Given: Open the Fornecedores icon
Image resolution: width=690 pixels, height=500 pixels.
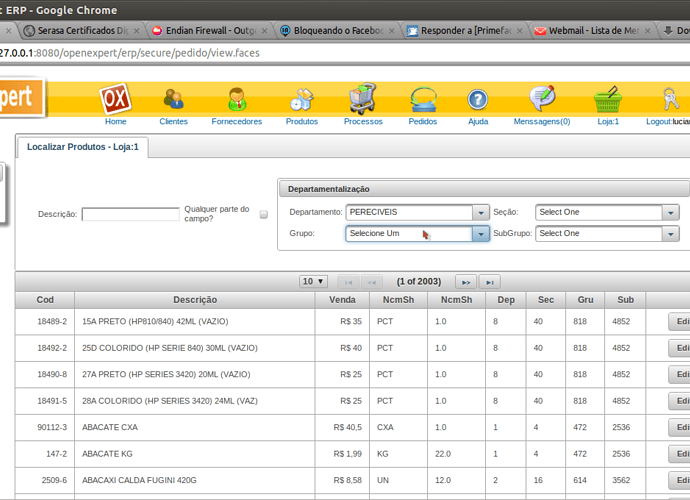Looking at the screenshot, I should [x=237, y=99].
